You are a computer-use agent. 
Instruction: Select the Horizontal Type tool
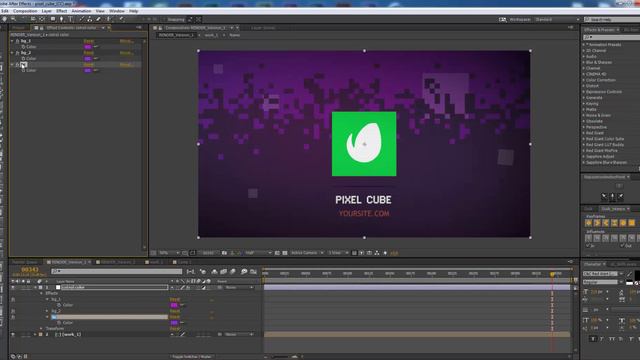pyautogui.click(x=70, y=19)
